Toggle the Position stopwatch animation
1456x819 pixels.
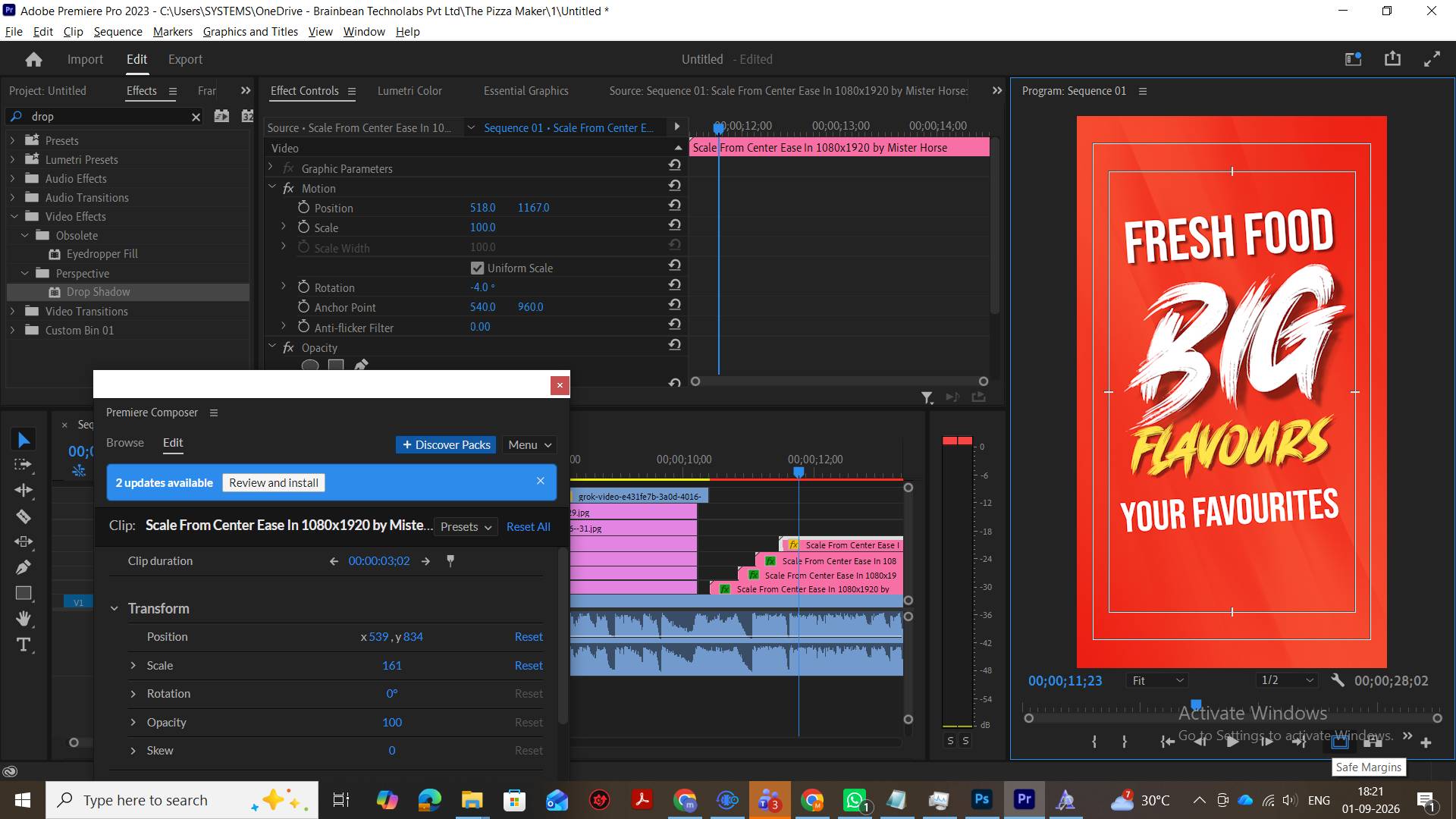coord(303,207)
